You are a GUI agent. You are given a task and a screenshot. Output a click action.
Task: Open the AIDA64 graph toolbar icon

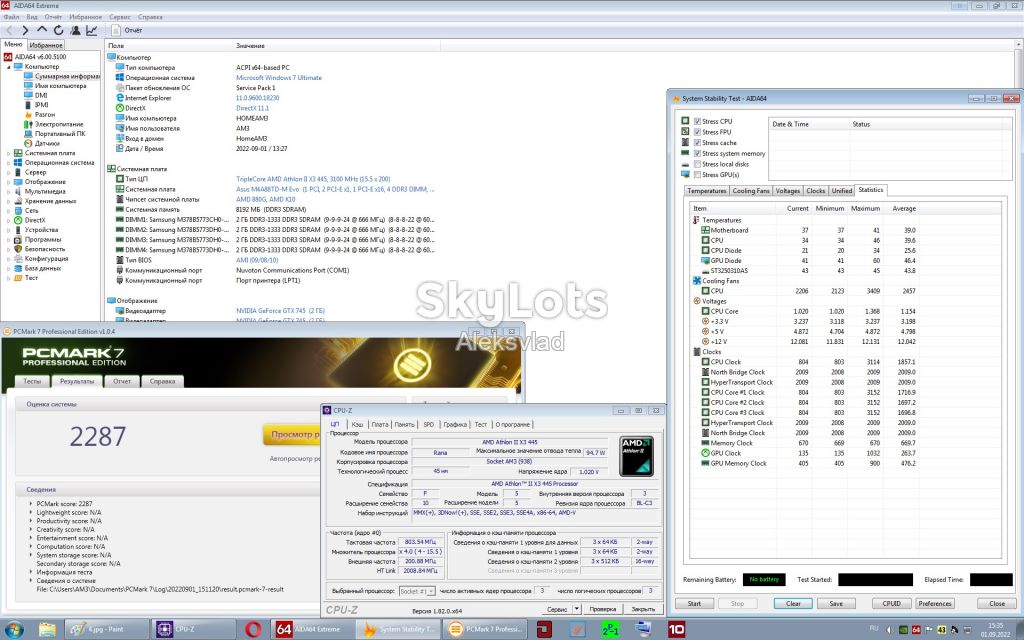tap(91, 30)
